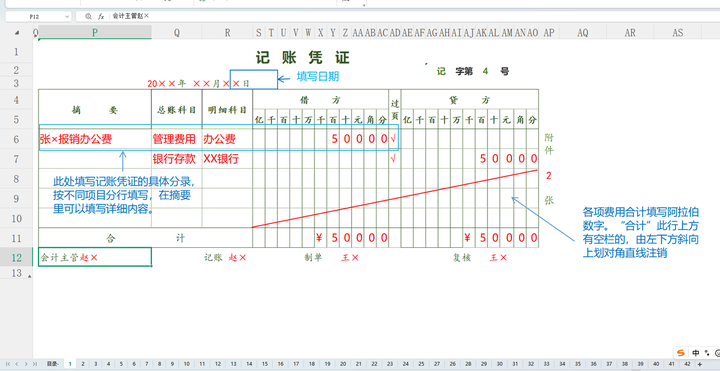Click the ¥ symbol in credit total

(467, 238)
